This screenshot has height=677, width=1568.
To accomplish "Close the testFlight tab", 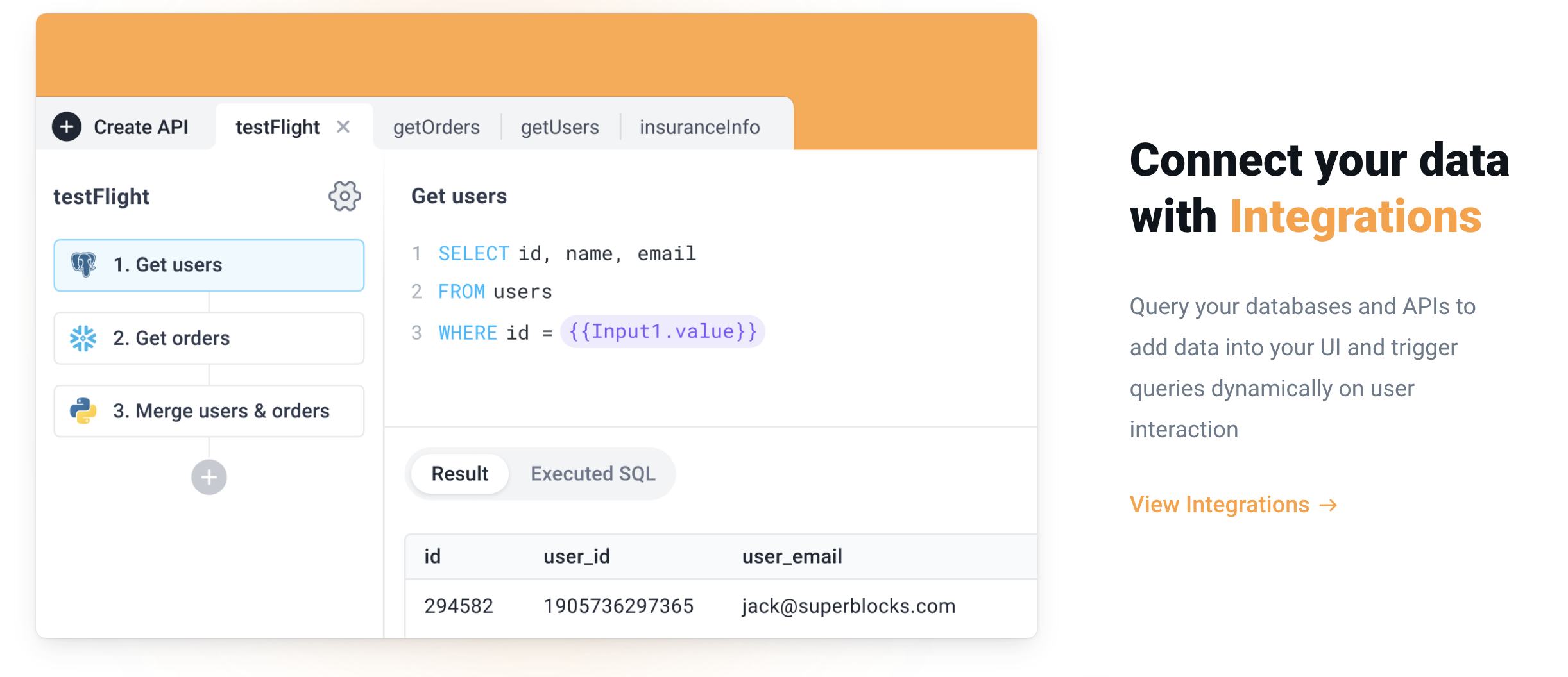I will 343,127.
